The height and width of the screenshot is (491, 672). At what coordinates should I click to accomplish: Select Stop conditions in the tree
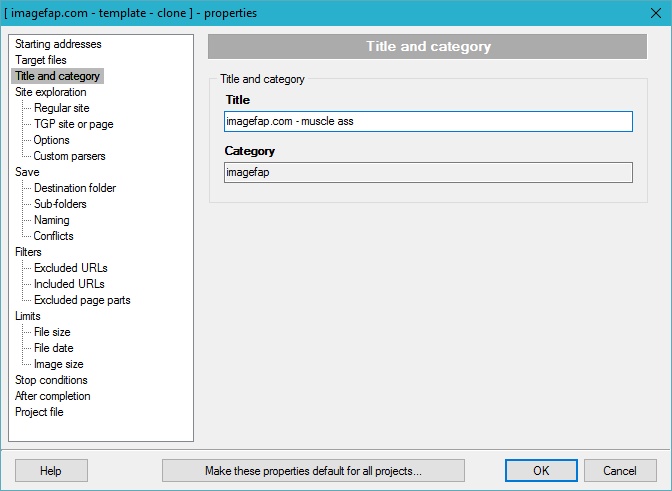point(51,380)
